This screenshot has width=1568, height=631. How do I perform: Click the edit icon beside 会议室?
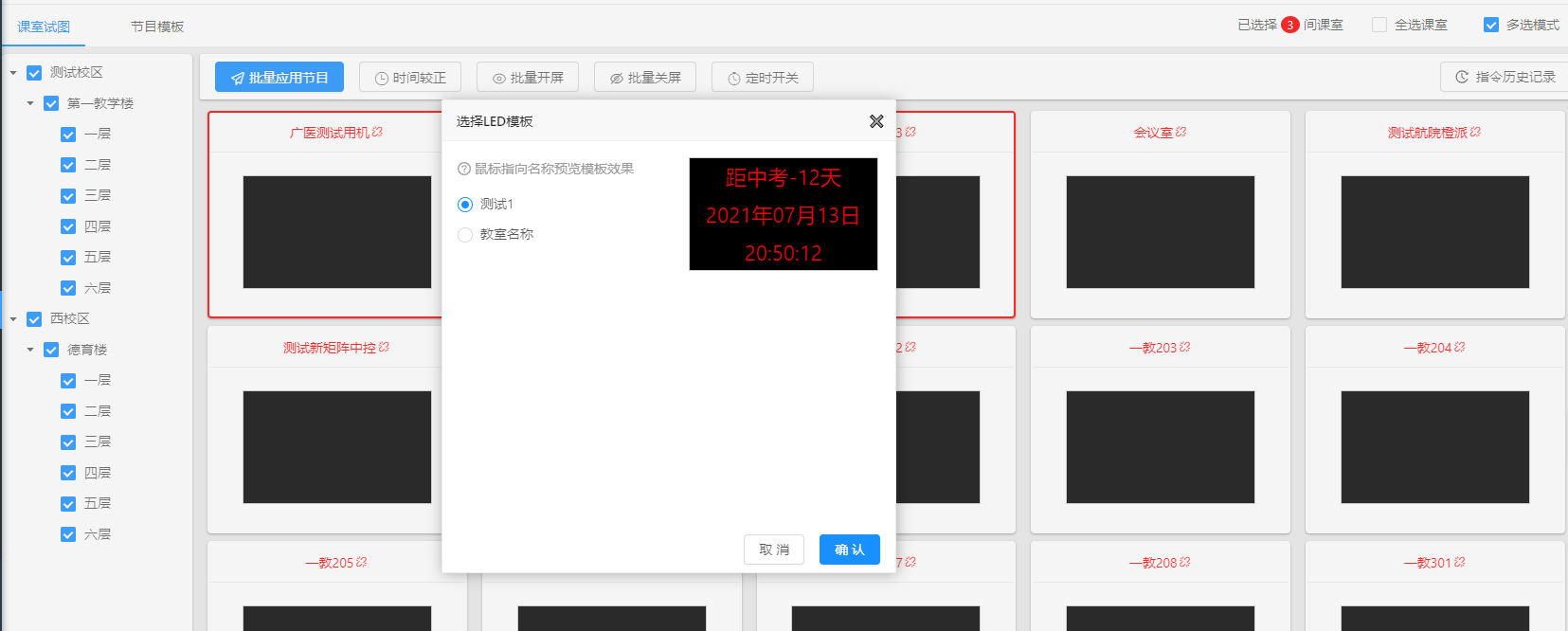1181,132
